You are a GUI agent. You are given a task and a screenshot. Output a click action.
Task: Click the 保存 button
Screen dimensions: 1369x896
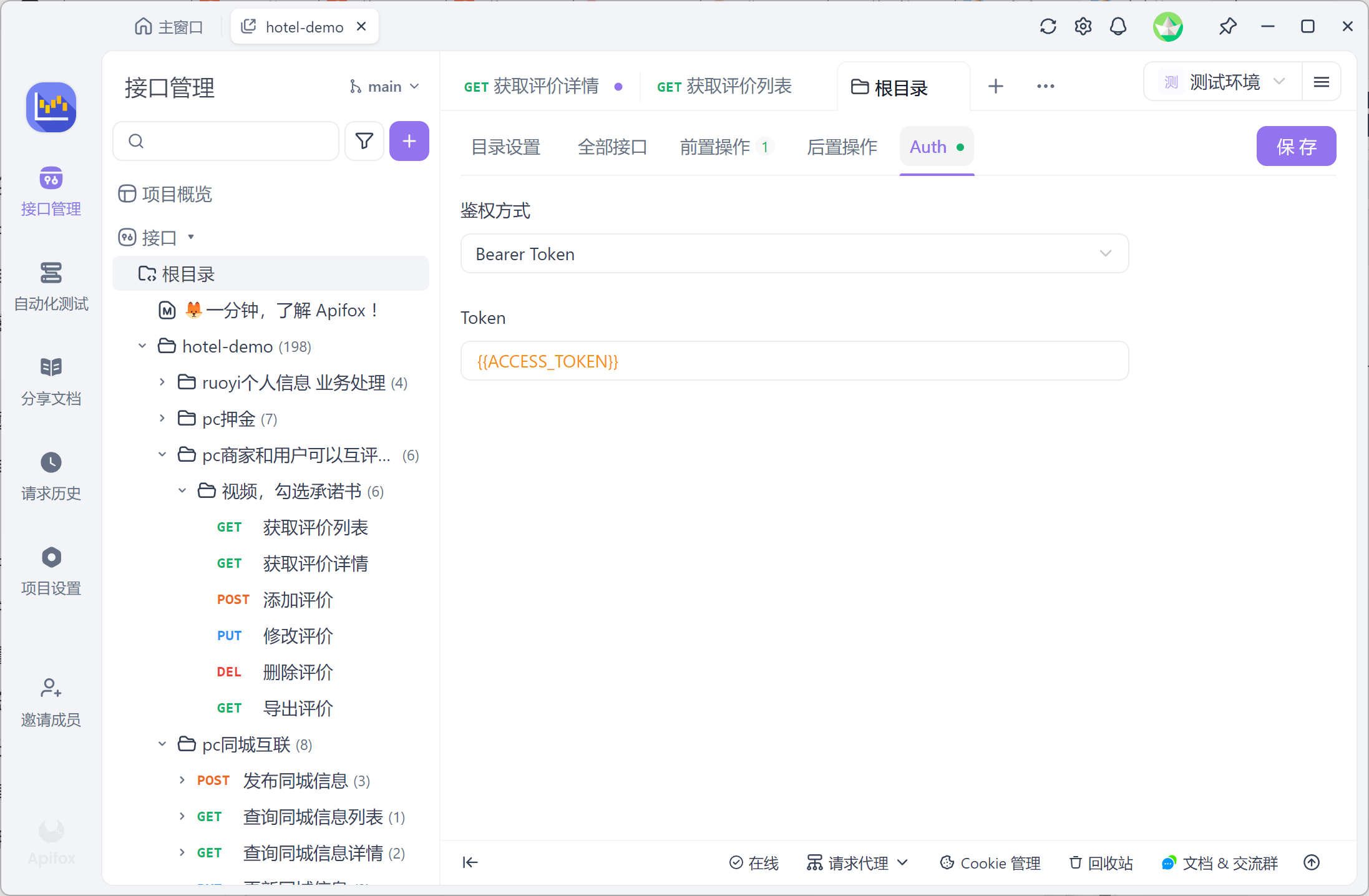1295,147
